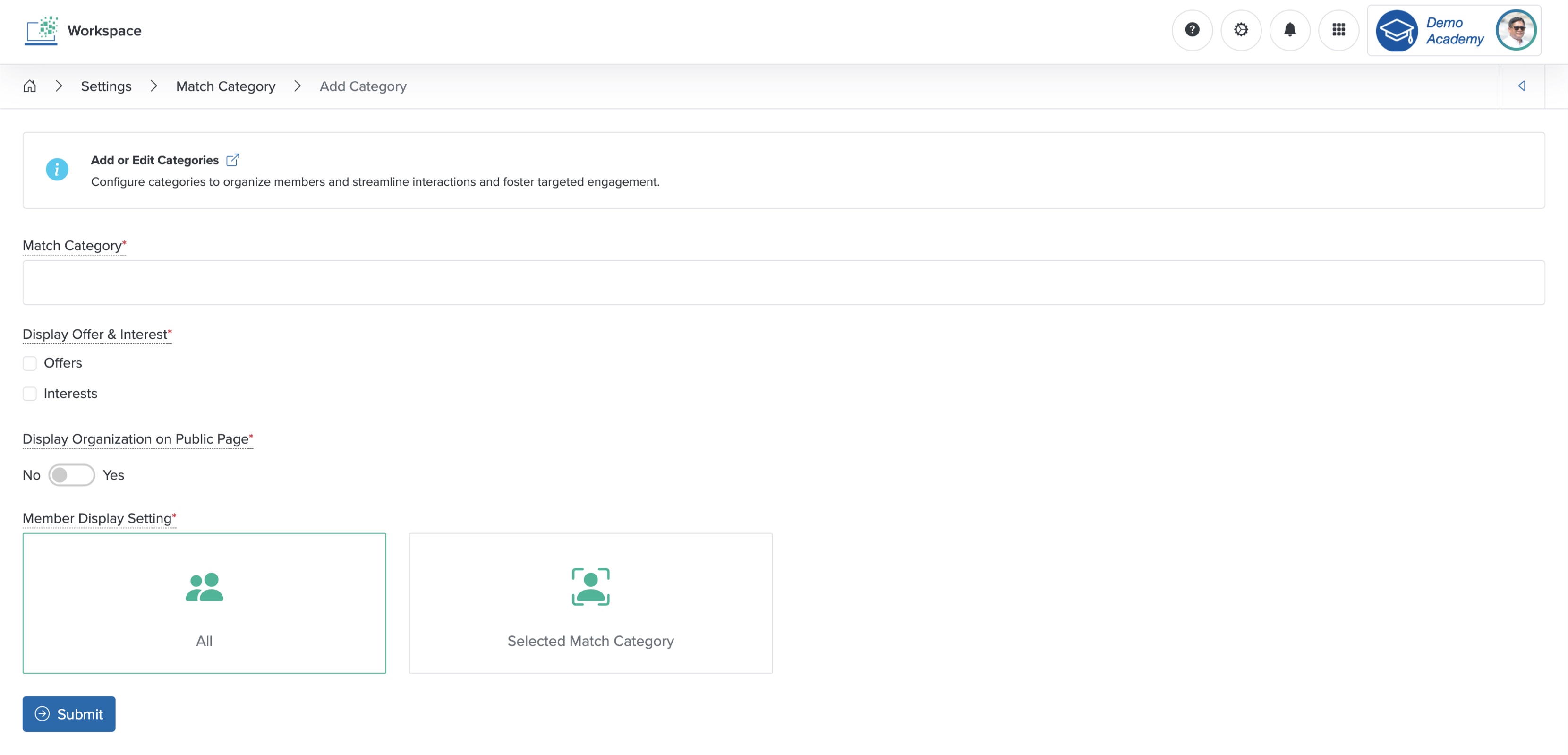The height and width of the screenshot is (755, 1568).
Task: Open the Demo Academy graduation cap logo
Action: coord(1397,30)
